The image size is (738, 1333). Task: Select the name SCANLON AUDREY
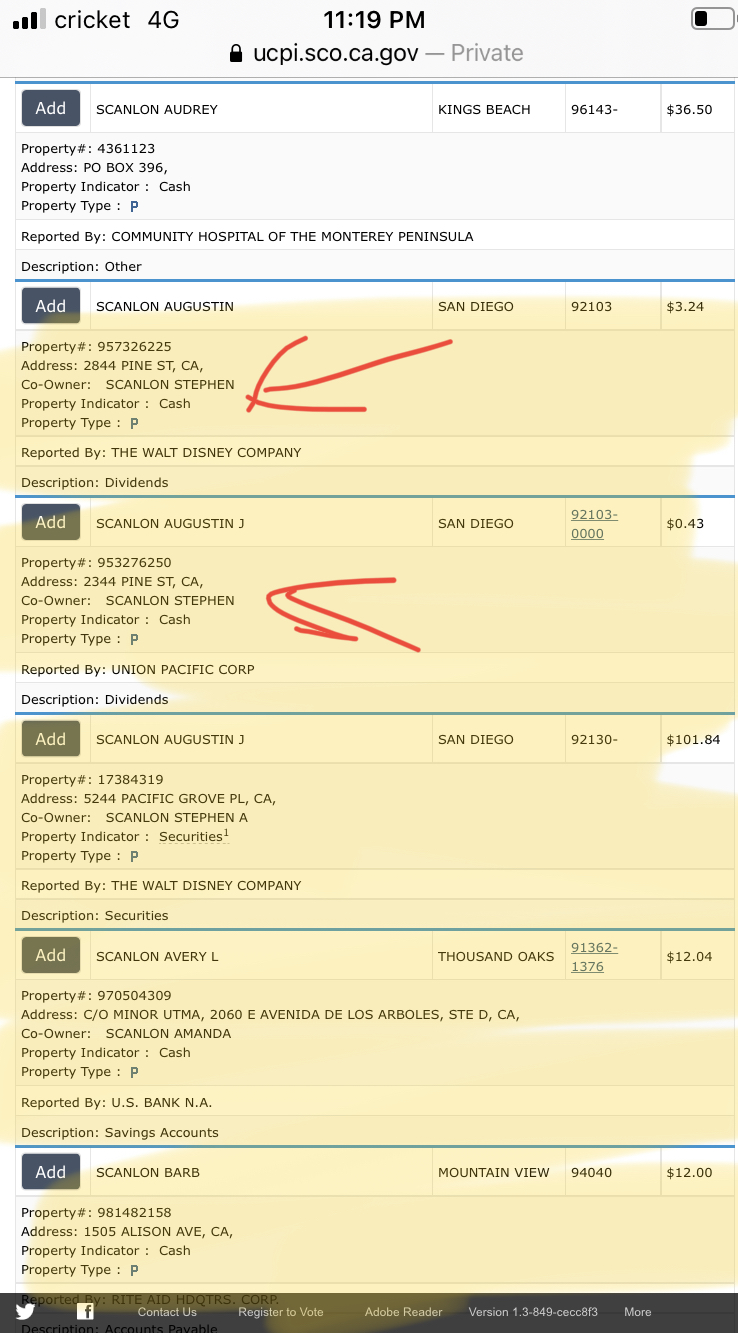(x=157, y=109)
